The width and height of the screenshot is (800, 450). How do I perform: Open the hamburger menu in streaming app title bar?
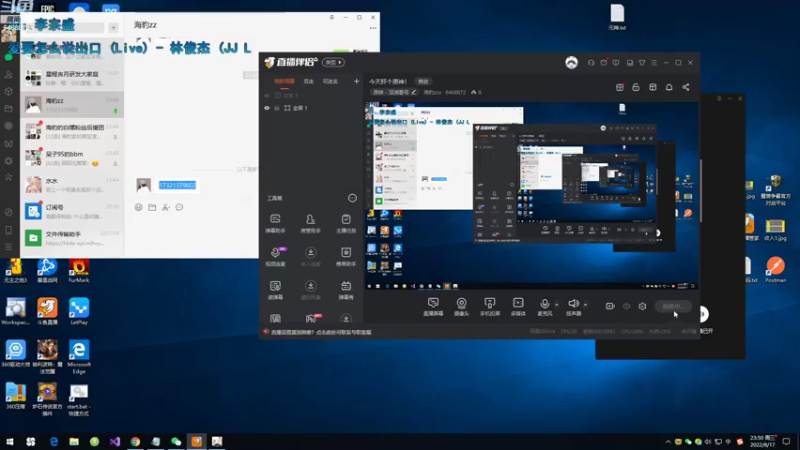point(654,63)
